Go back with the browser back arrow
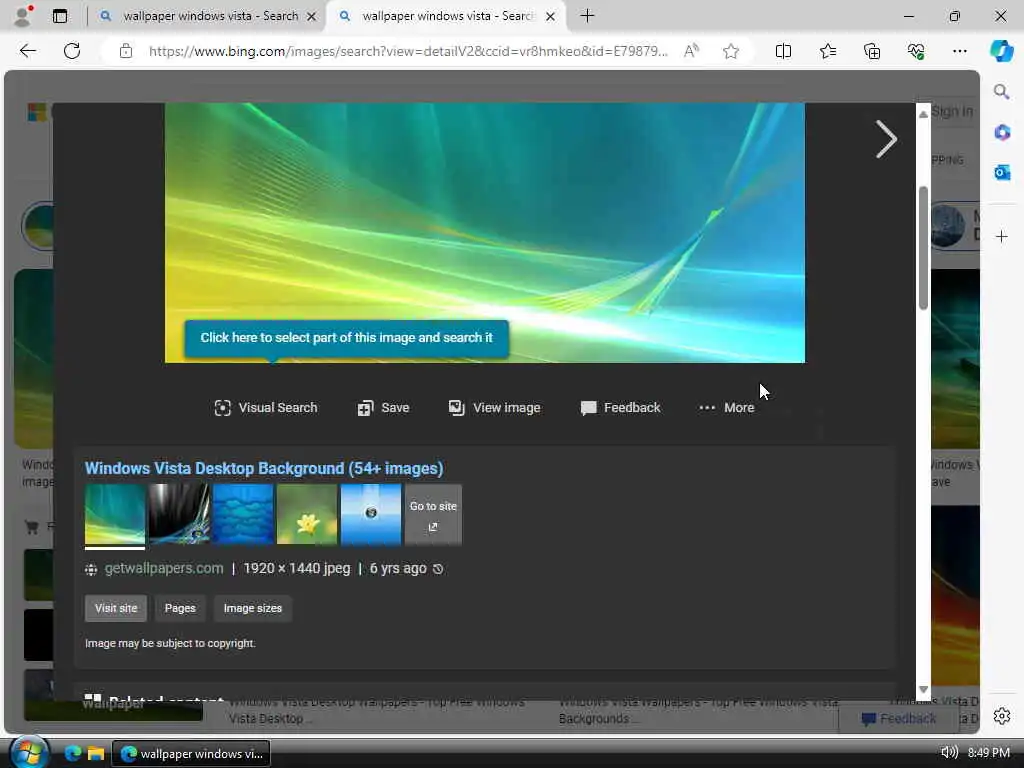1024x768 pixels. [27, 51]
